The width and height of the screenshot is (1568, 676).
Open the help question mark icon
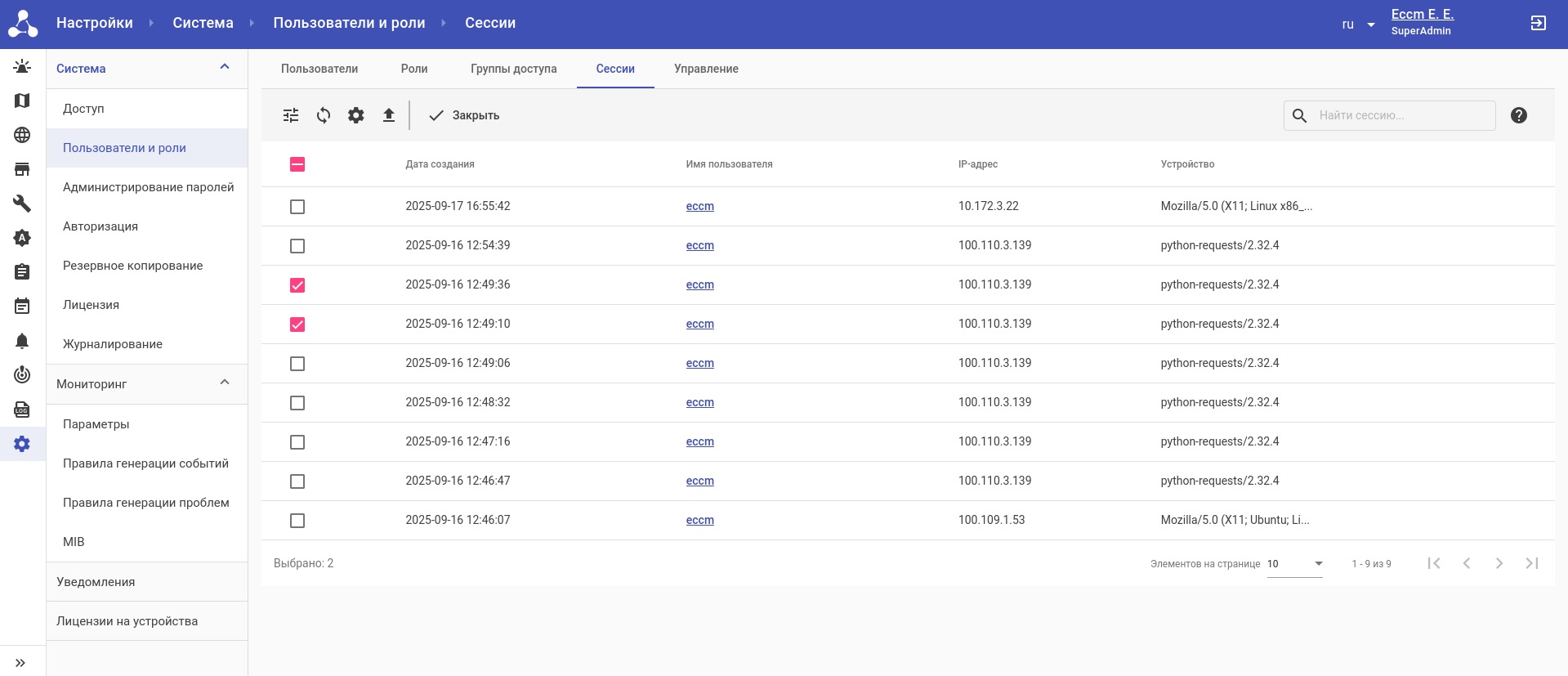[1518, 115]
